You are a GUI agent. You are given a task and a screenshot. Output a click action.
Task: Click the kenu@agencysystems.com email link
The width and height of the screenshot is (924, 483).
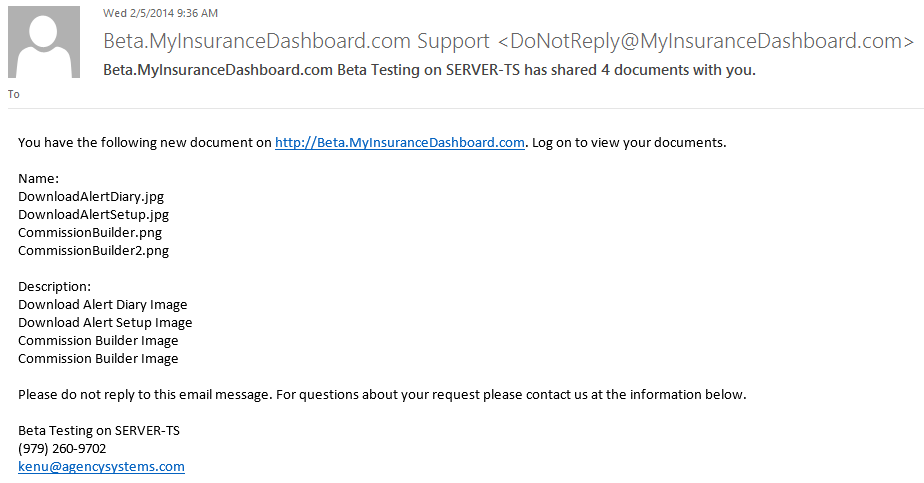pyautogui.click(x=101, y=467)
